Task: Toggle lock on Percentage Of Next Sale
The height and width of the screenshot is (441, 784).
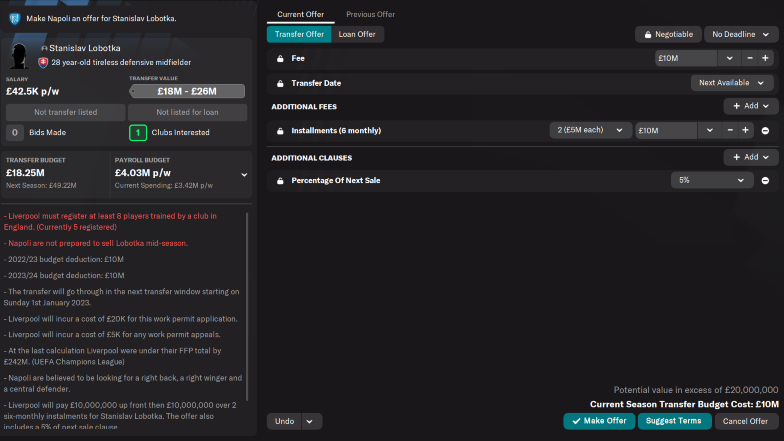Action: [280, 180]
